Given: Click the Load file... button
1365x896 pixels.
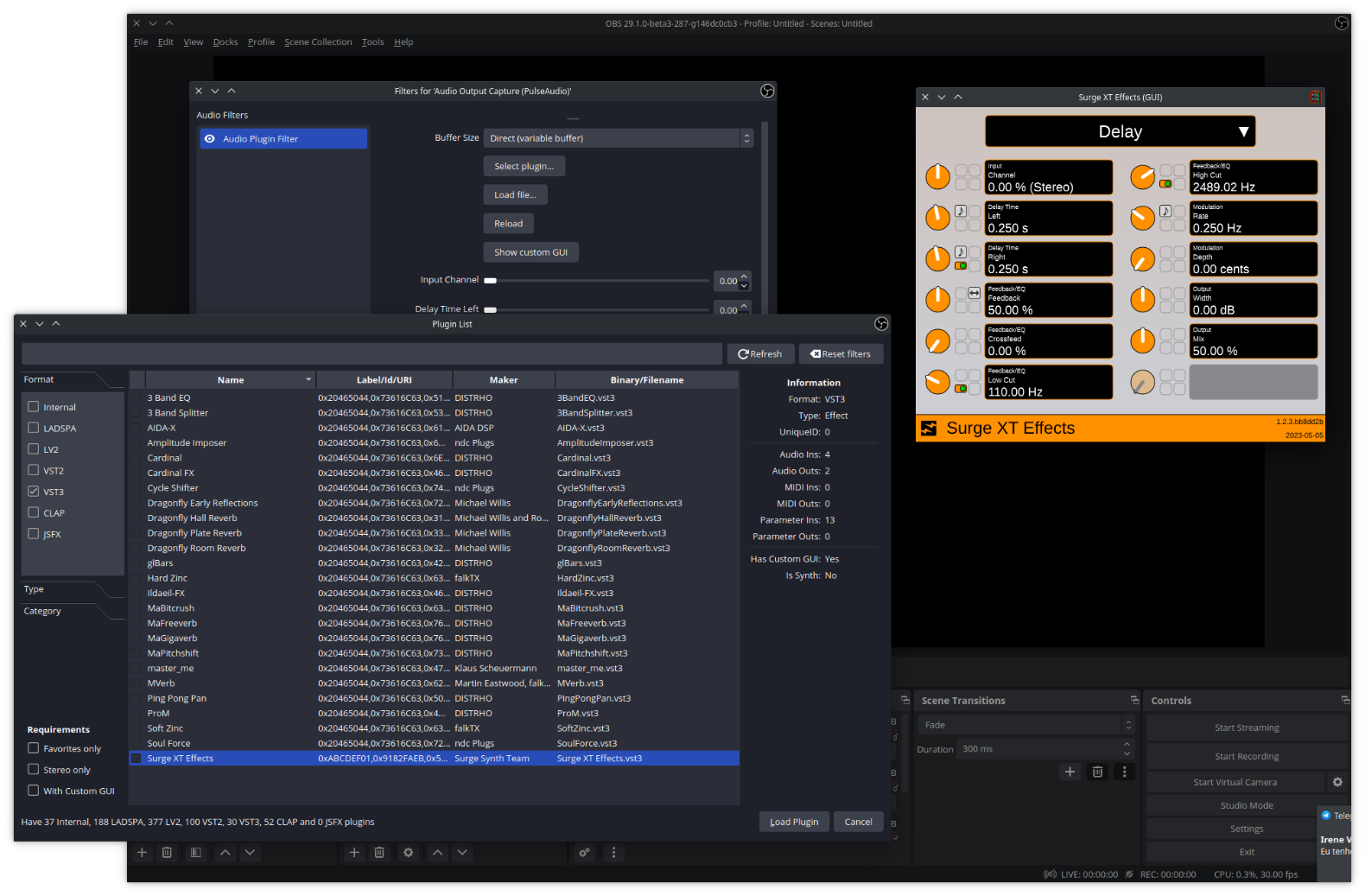Looking at the screenshot, I should point(516,195).
